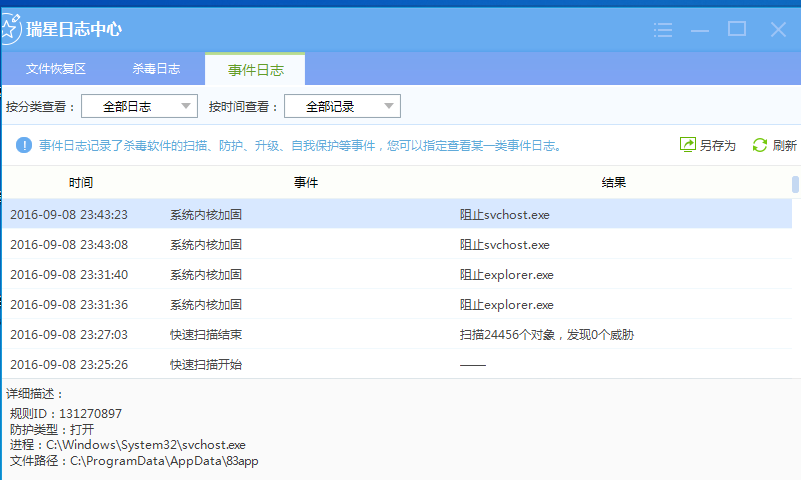Click the 瑞星日志中心 window title
The width and height of the screenshot is (801, 480).
click(x=74, y=29)
